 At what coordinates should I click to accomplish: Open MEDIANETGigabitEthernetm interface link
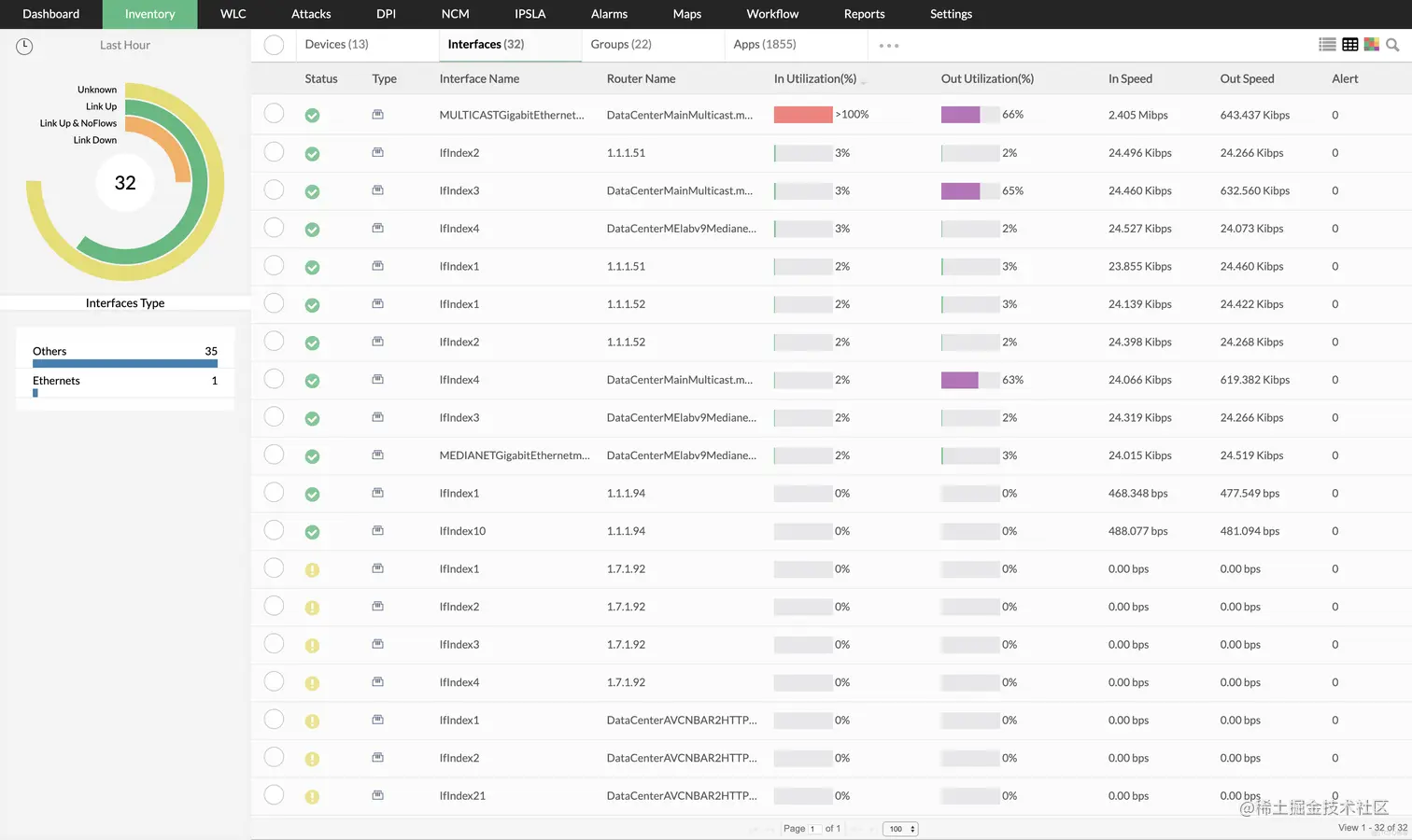coord(515,455)
